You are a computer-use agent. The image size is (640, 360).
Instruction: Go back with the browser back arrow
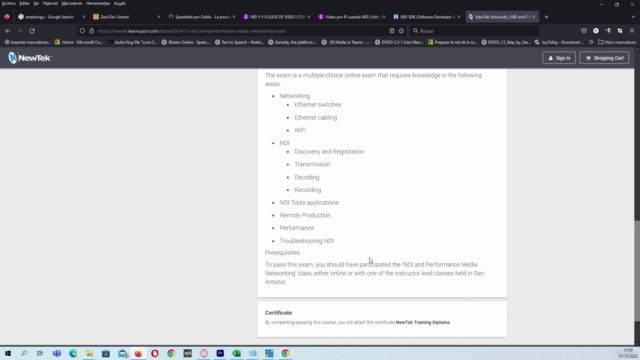click(x=8, y=31)
